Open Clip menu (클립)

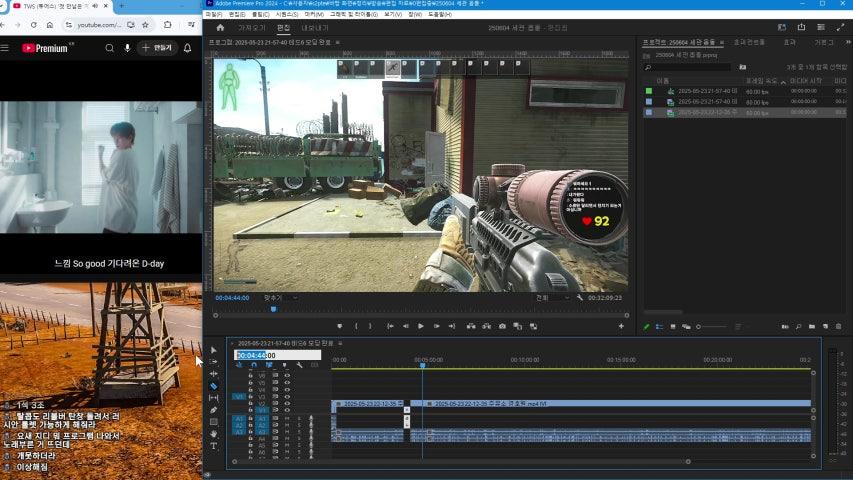tap(261, 15)
